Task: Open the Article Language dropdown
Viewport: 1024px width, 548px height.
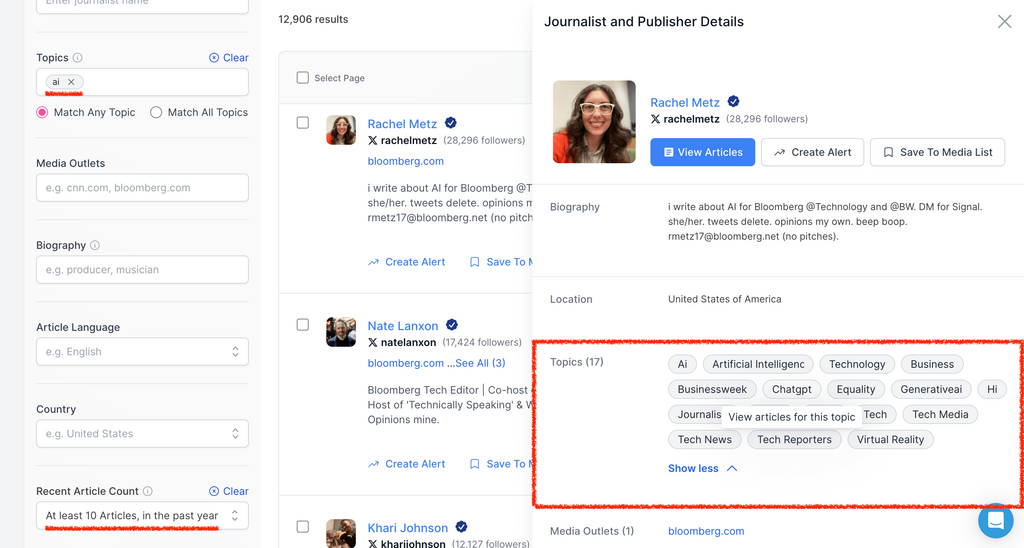Action: tap(142, 352)
